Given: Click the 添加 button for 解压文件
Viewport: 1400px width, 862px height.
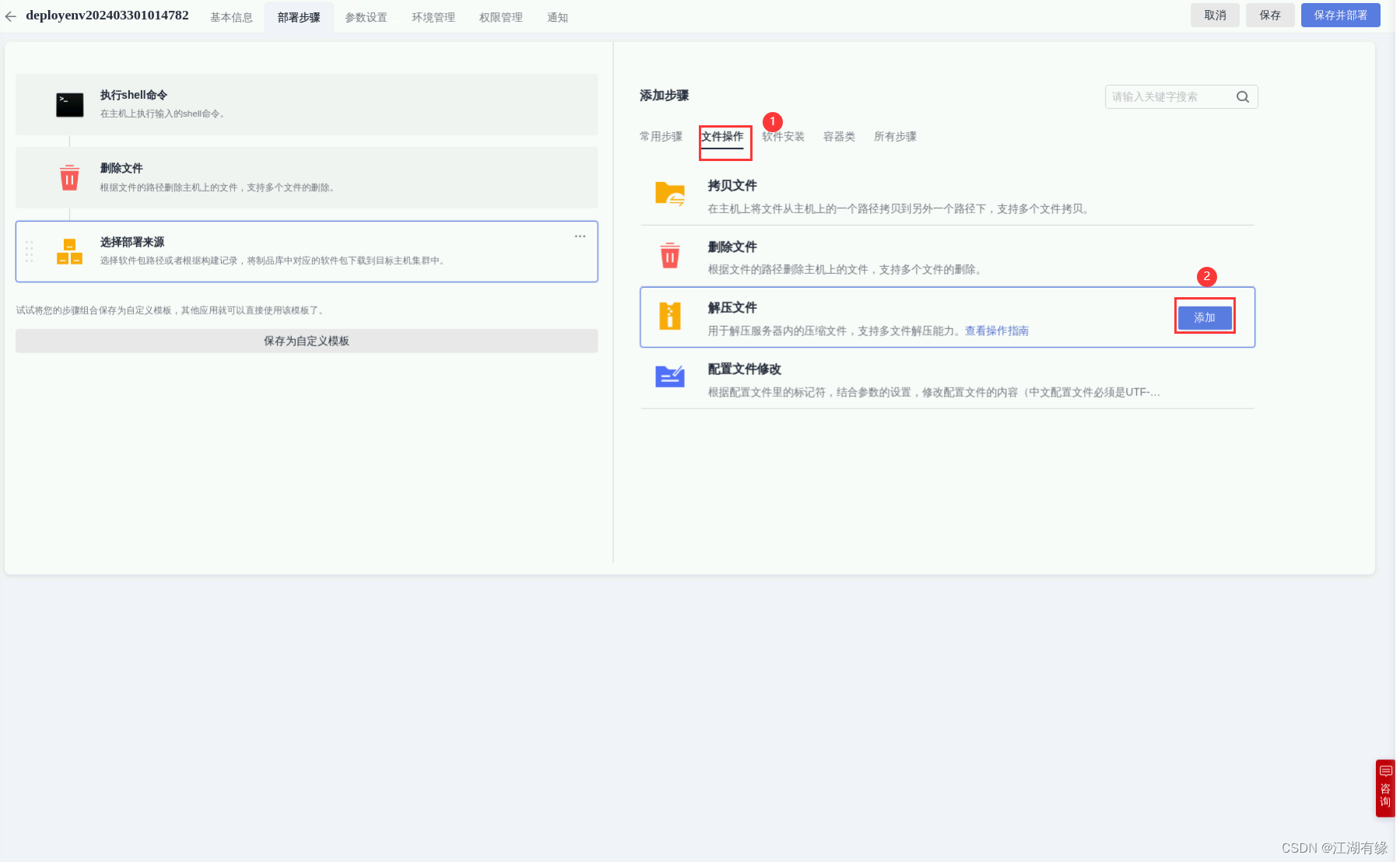Looking at the screenshot, I should 1204,317.
